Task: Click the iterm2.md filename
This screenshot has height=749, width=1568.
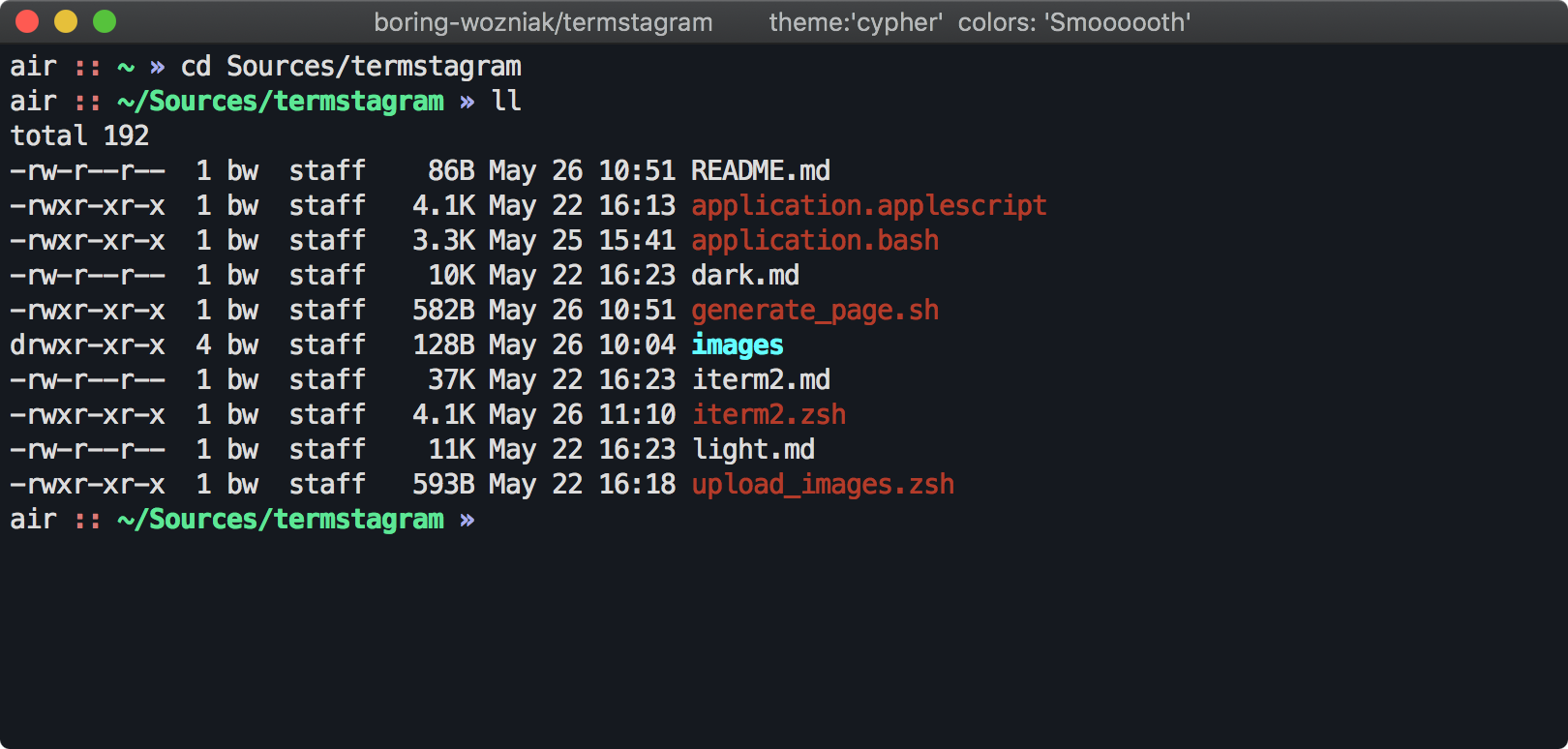Action: 761,380
